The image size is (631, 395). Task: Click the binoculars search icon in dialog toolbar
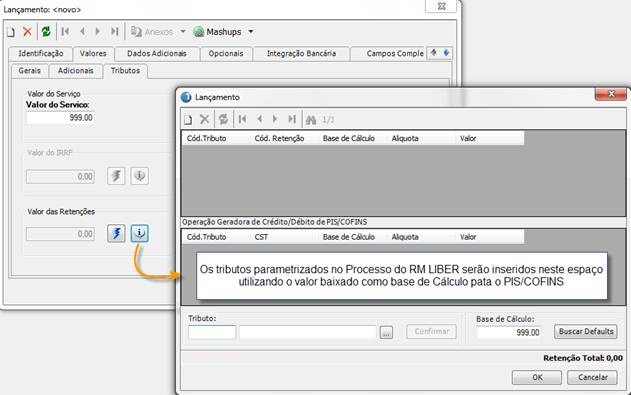(x=311, y=119)
